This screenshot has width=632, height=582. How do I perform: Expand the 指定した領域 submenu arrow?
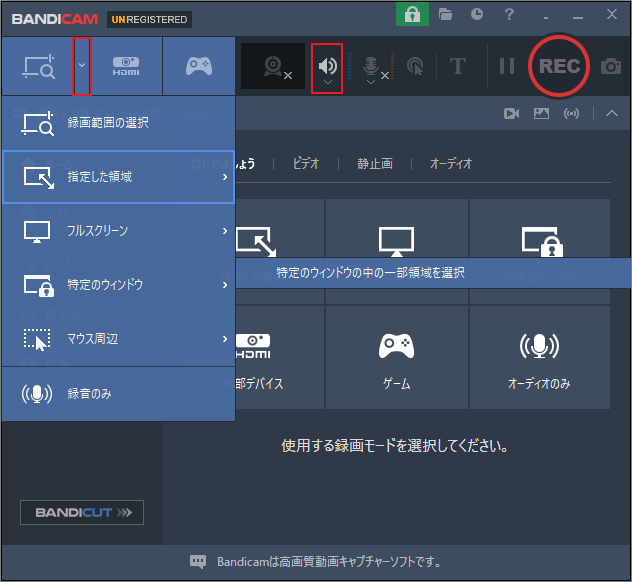(x=225, y=177)
